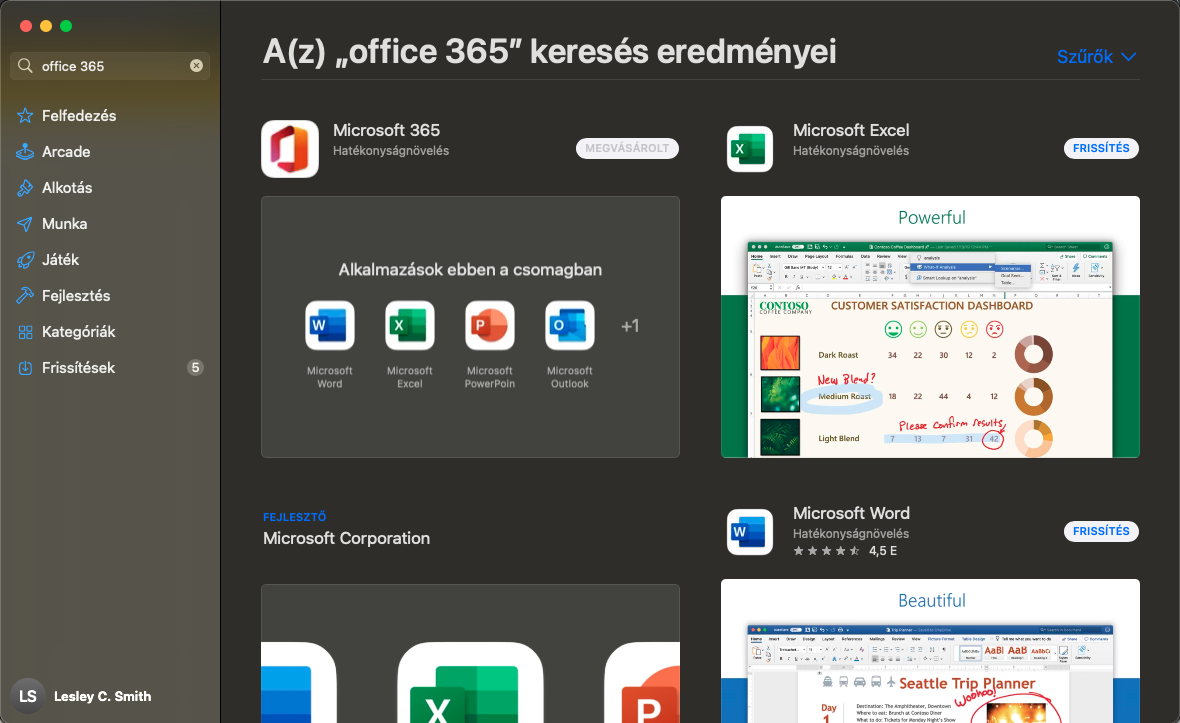The height and width of the screenshot is (723, 1180).
Task: Click the LS account avatar
Action: 28,696
